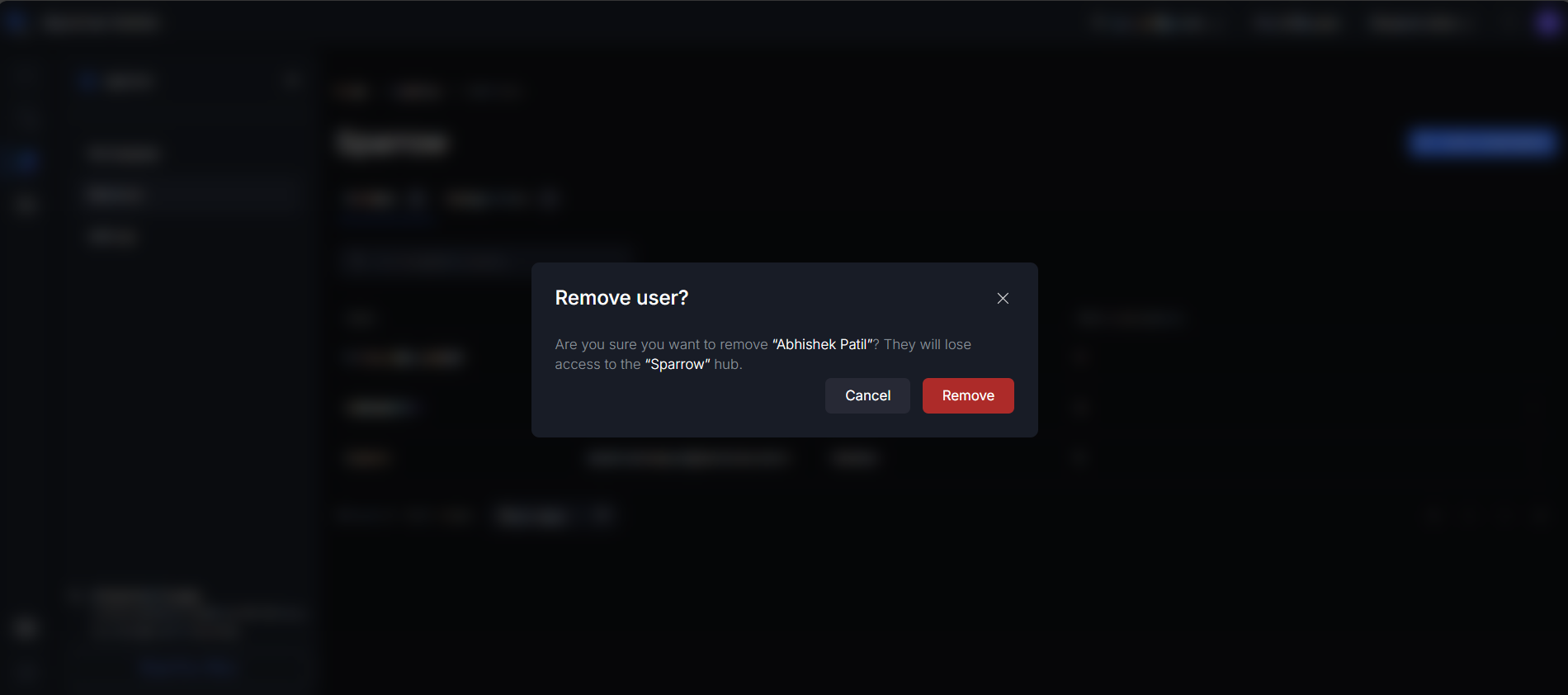
Task: Click the "Sparrow" hub name in the dialog
Action: [x=678, y=364]
